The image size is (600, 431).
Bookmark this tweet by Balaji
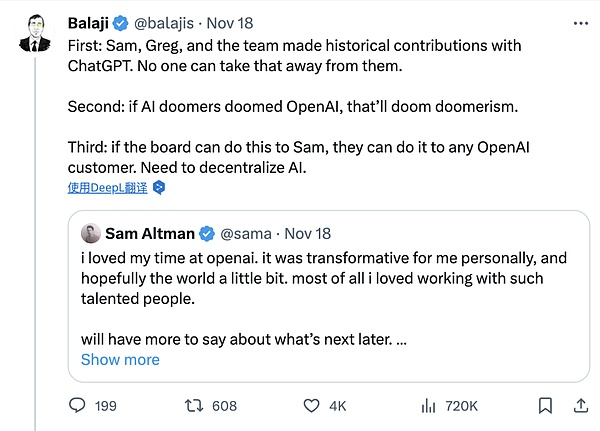click(x=545, y=405)
